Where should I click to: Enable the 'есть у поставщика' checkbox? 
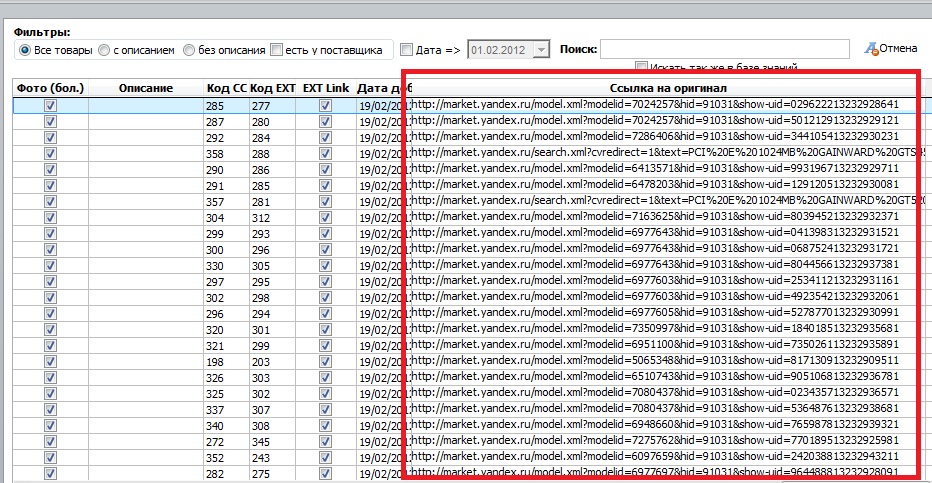tap(276, 50)
